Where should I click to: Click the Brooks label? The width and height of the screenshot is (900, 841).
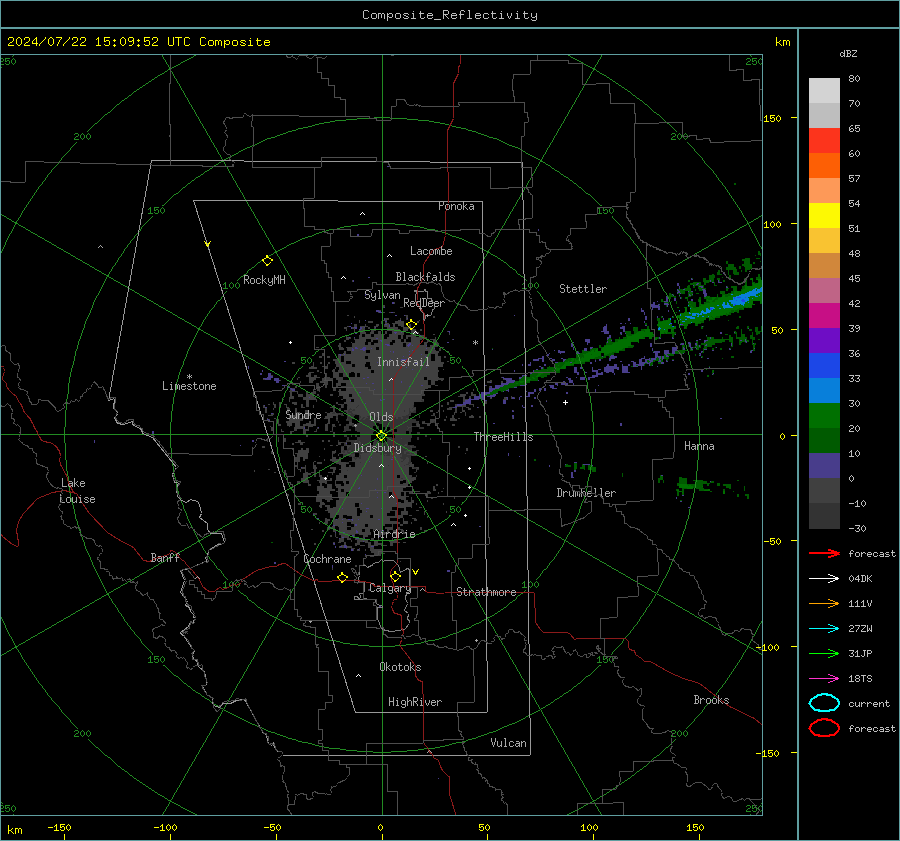[x=711, y=700]
